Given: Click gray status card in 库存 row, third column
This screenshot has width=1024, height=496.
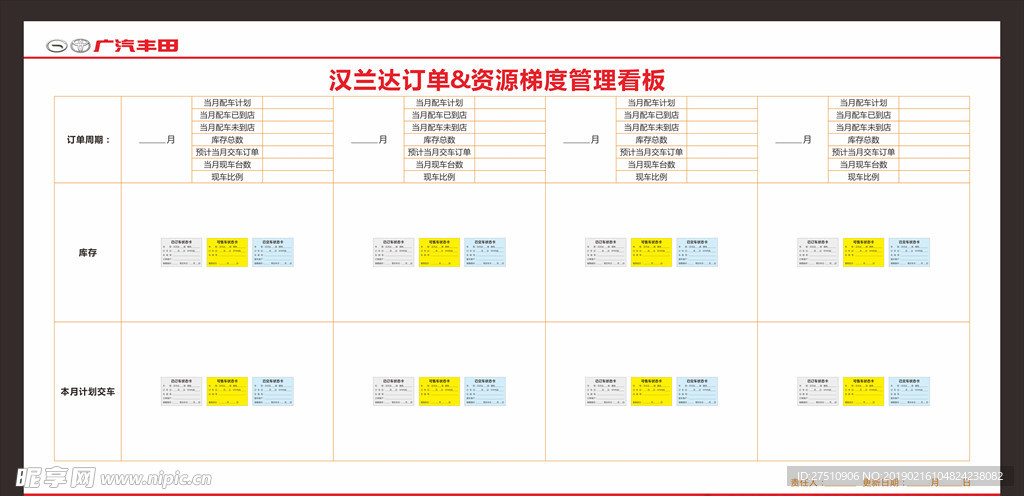Looking at the screenshot, I should 605,252.
